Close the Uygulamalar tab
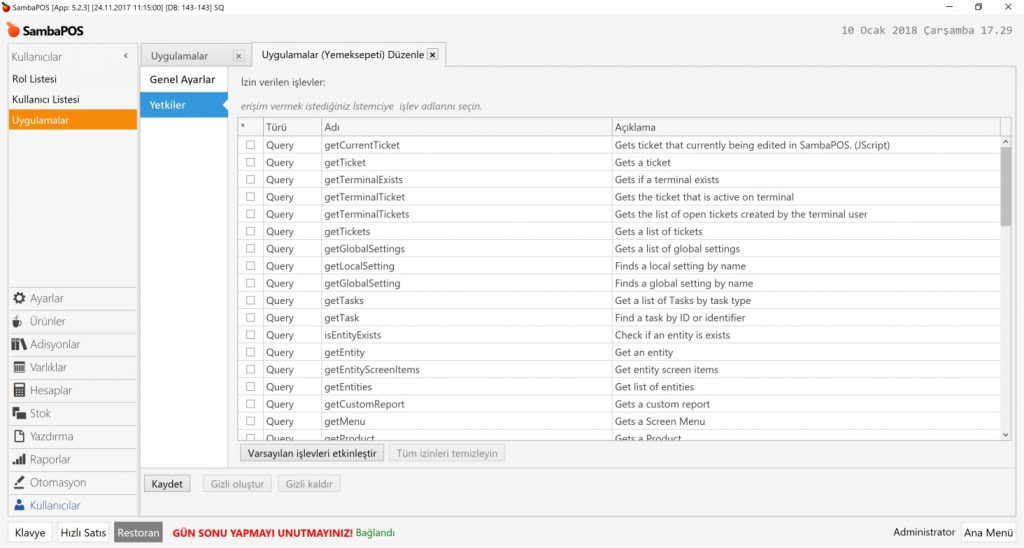The height and width of the screenshot is (548, 1024). click(x=238, y=56)
